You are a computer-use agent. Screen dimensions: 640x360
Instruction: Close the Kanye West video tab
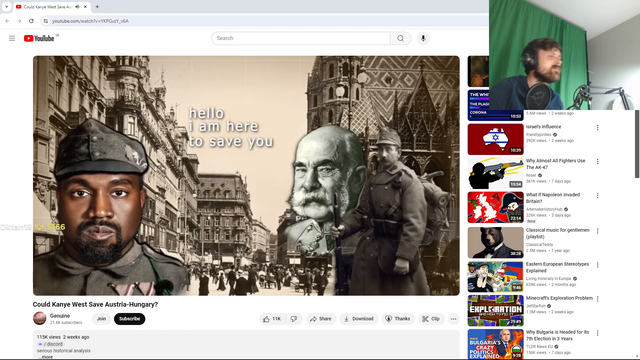coord(85,7)
